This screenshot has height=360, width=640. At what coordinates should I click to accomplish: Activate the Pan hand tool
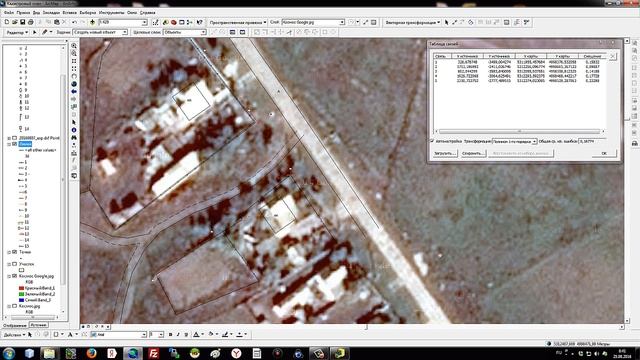tap(74, 76)
